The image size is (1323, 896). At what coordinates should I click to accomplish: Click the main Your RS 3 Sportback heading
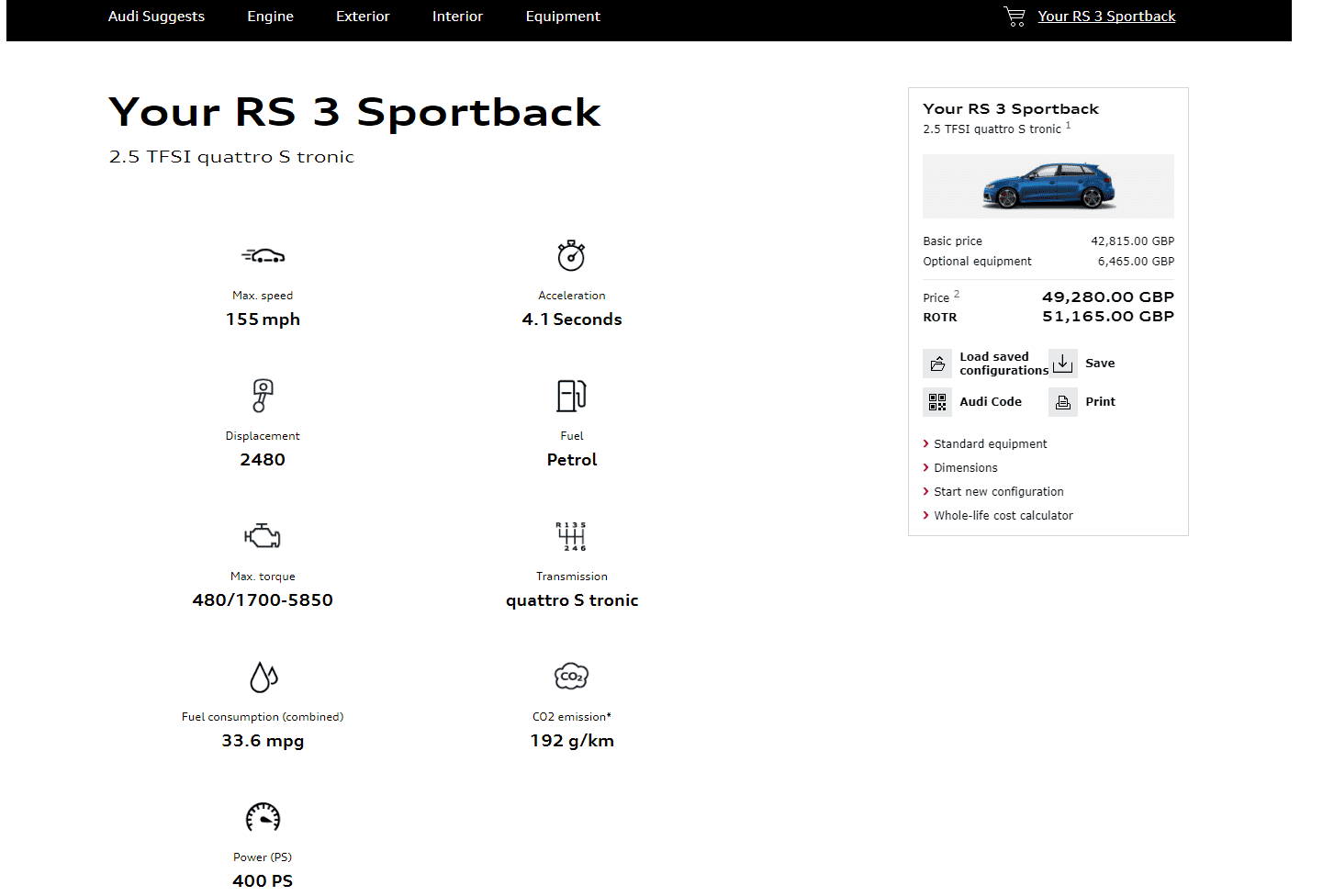[354, 113]
